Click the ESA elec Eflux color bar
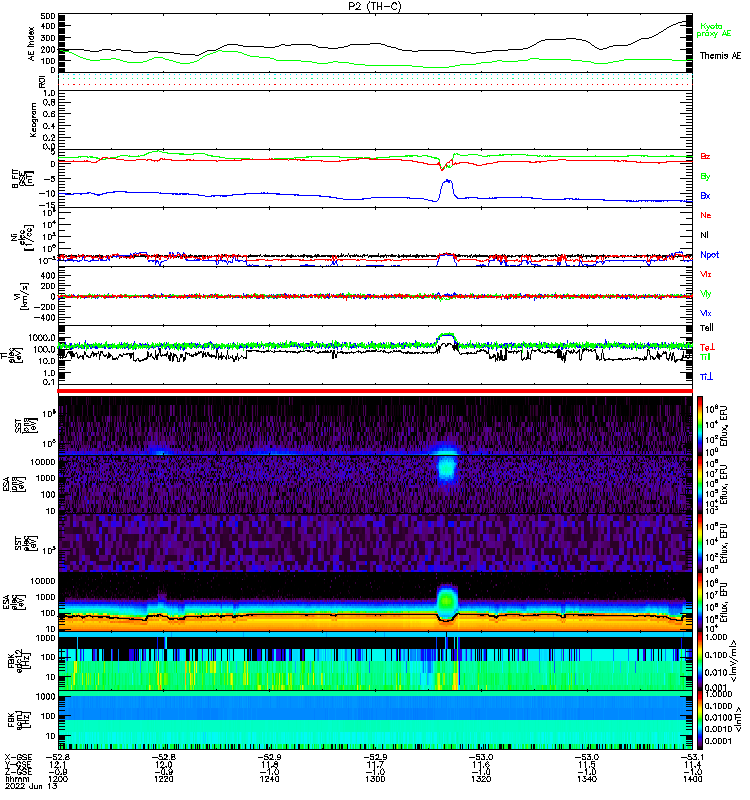 pyautogui.click(x=700, y=603)
